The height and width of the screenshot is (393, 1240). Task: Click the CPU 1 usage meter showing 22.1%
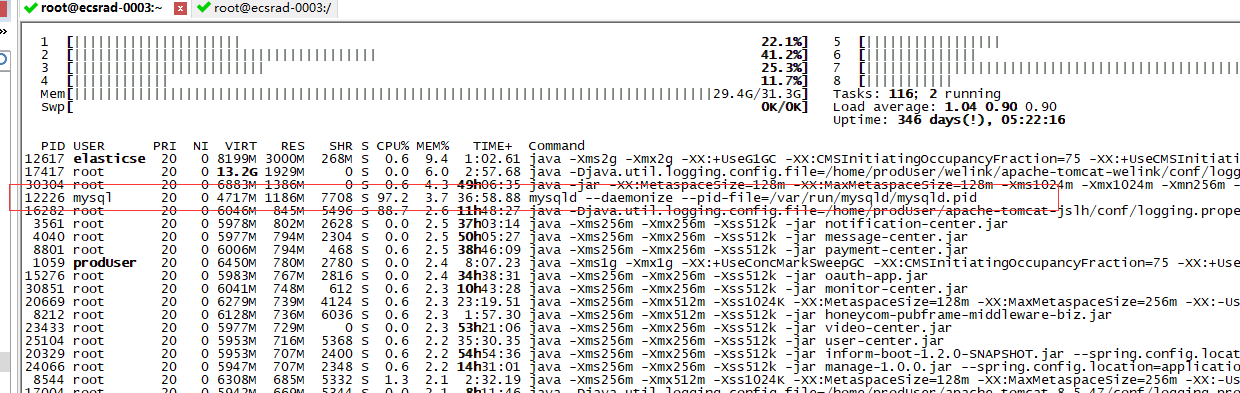[438, 42]
